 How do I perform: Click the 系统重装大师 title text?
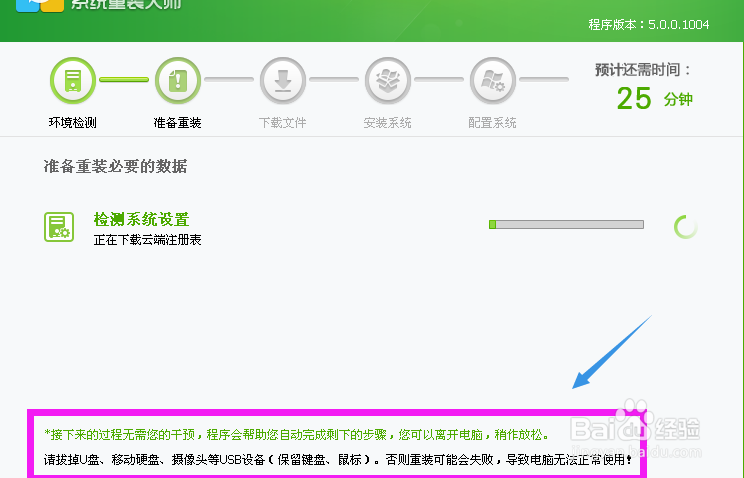tap(126, 5)
